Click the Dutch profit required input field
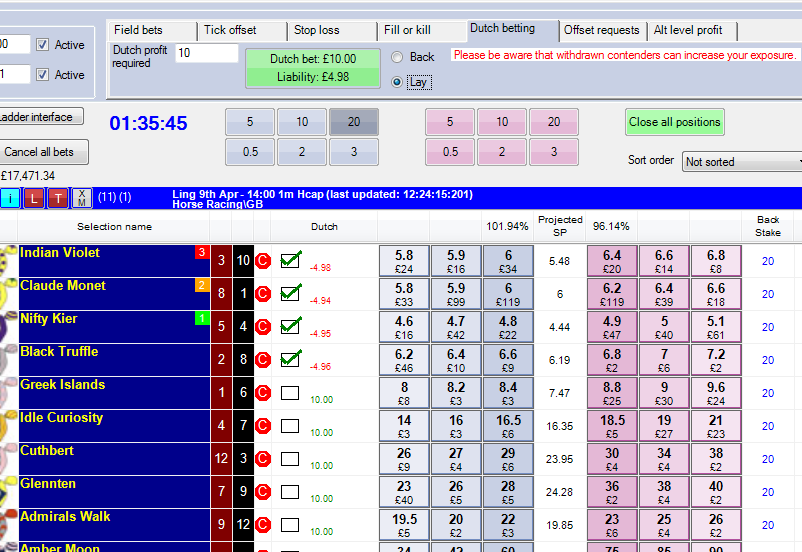This screenshot has width=802, height=552. pos(207,53)
